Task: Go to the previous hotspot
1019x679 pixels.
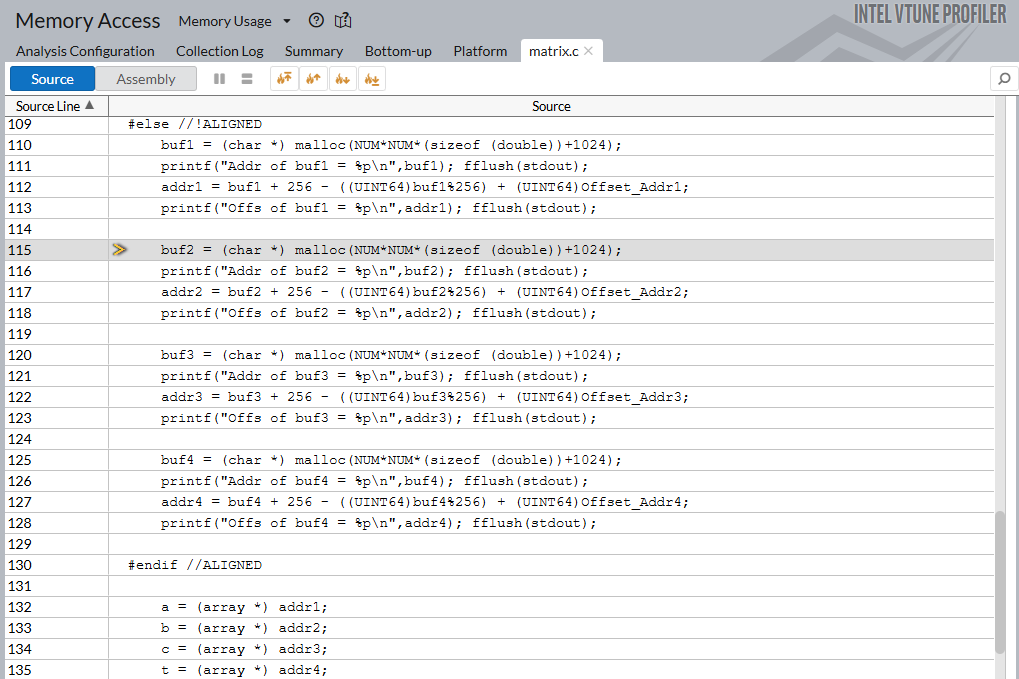Action: tap(314, 79)
